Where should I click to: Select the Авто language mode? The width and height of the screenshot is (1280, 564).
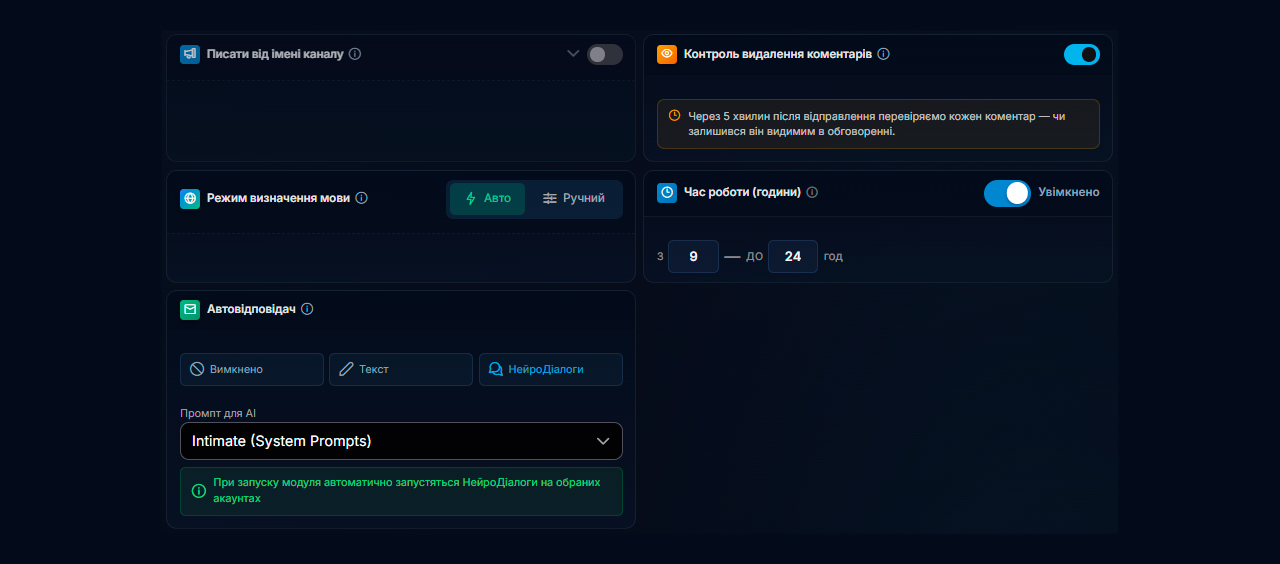(488, 198)
